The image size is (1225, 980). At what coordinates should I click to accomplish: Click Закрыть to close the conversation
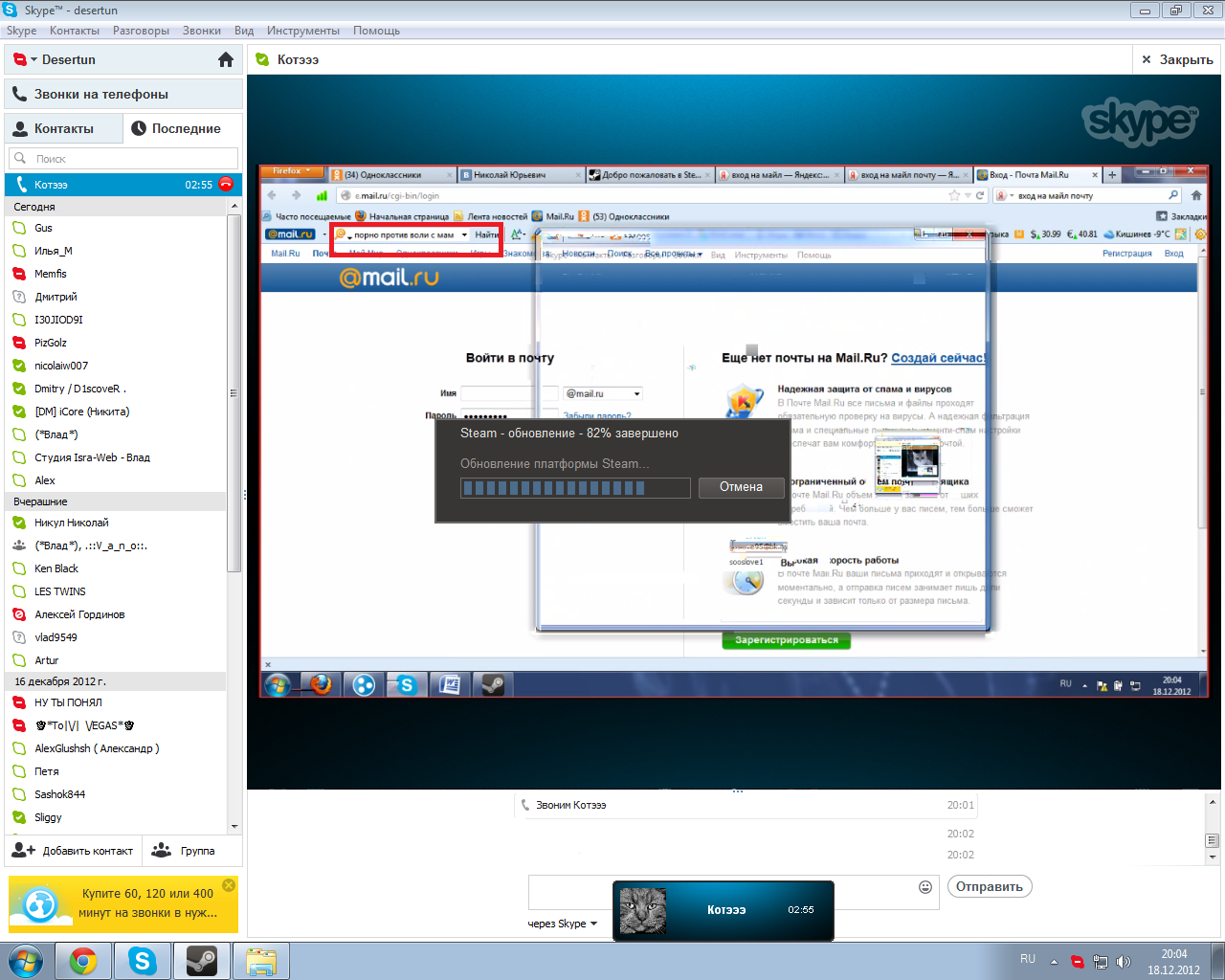click(x=1177, y=59)
